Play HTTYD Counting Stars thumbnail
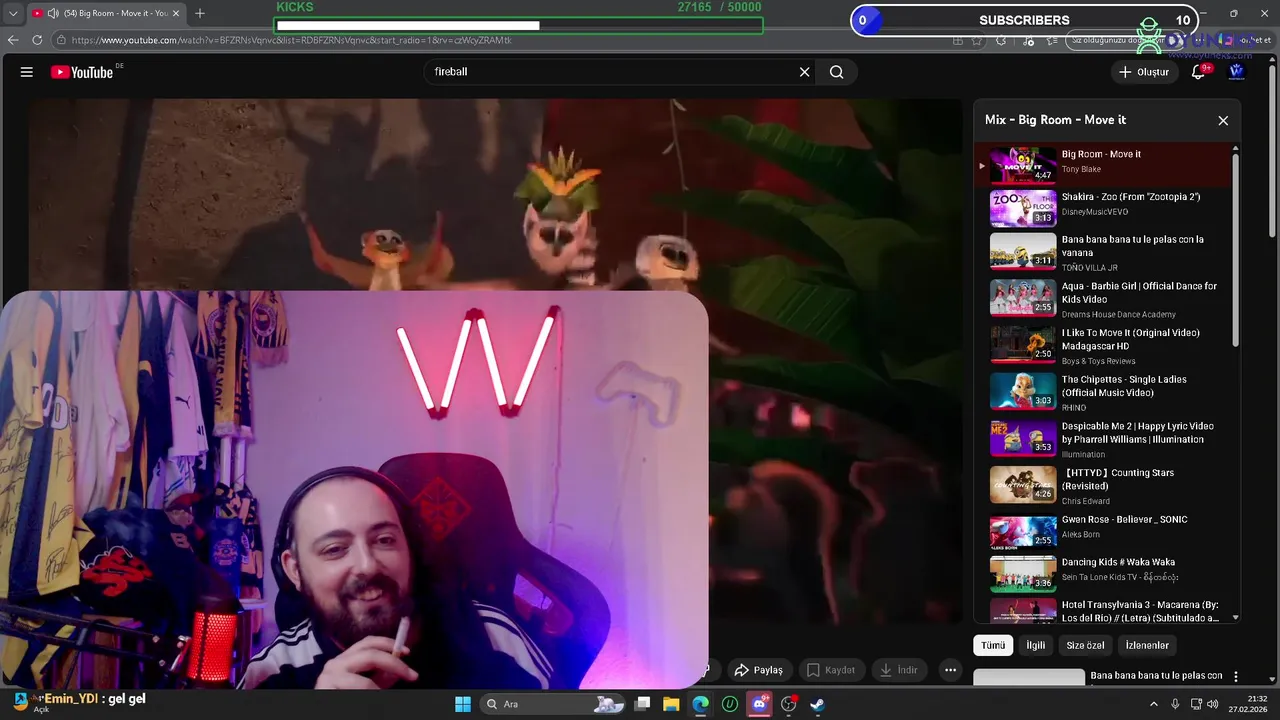 click(1023, 485)
